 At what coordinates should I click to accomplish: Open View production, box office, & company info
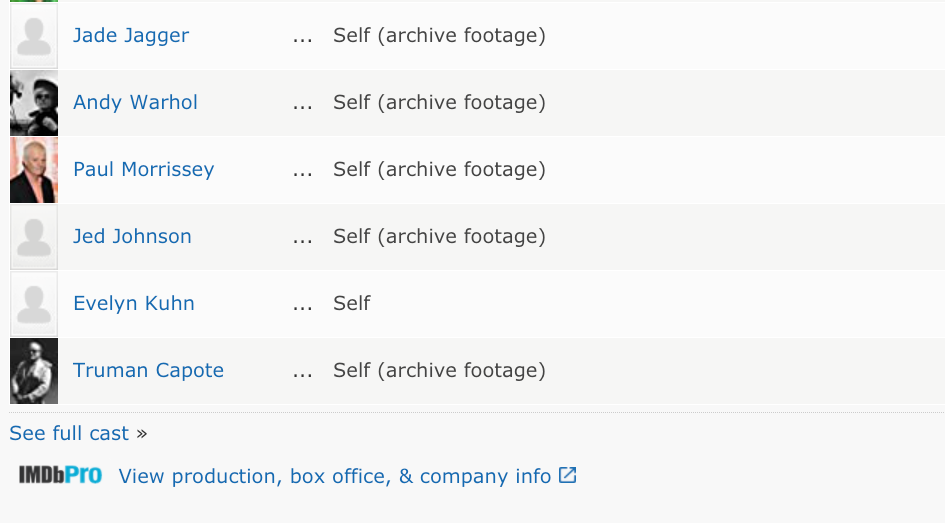click(334, 476)
